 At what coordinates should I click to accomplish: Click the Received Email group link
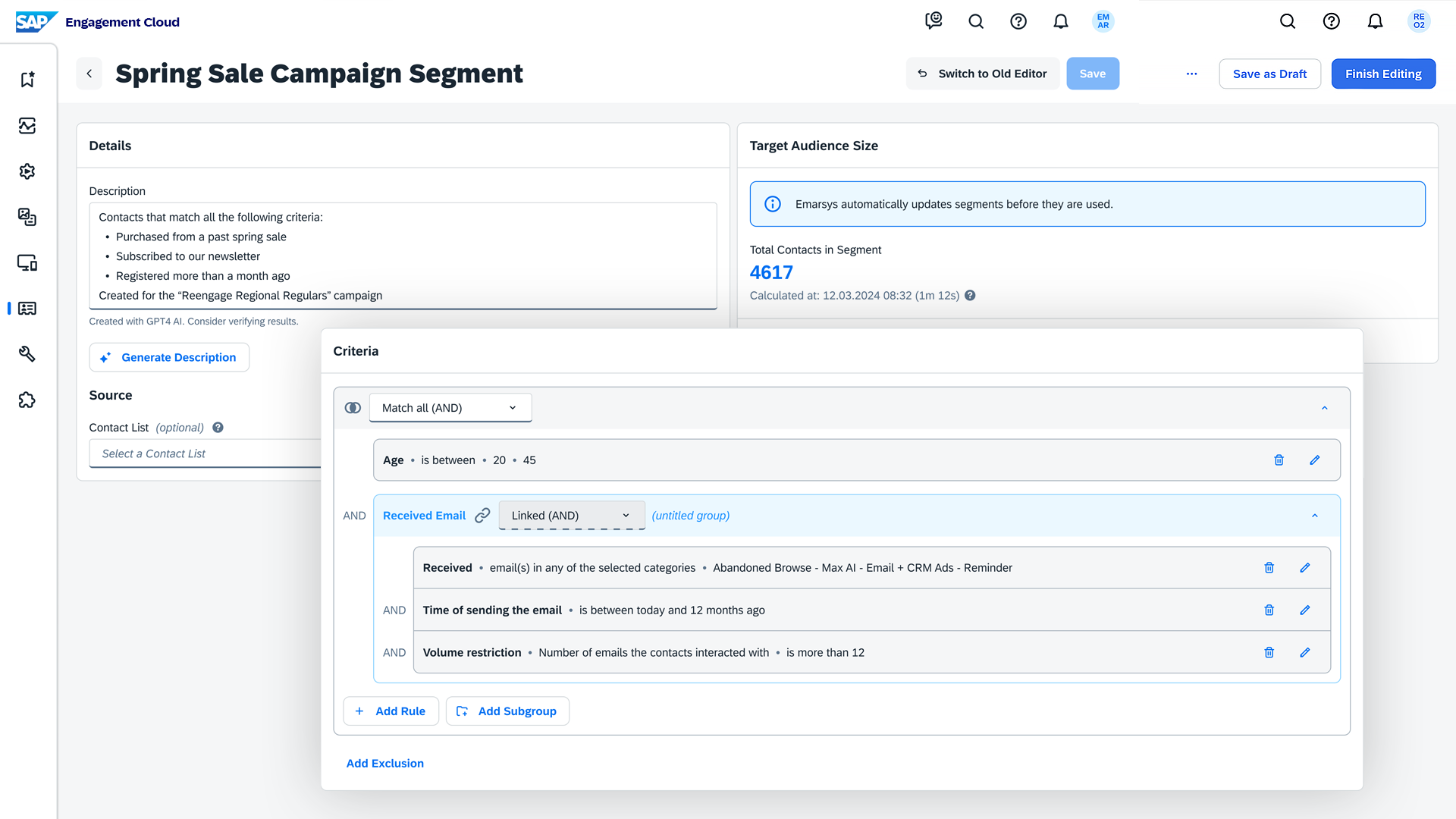(x=424, y=516)
